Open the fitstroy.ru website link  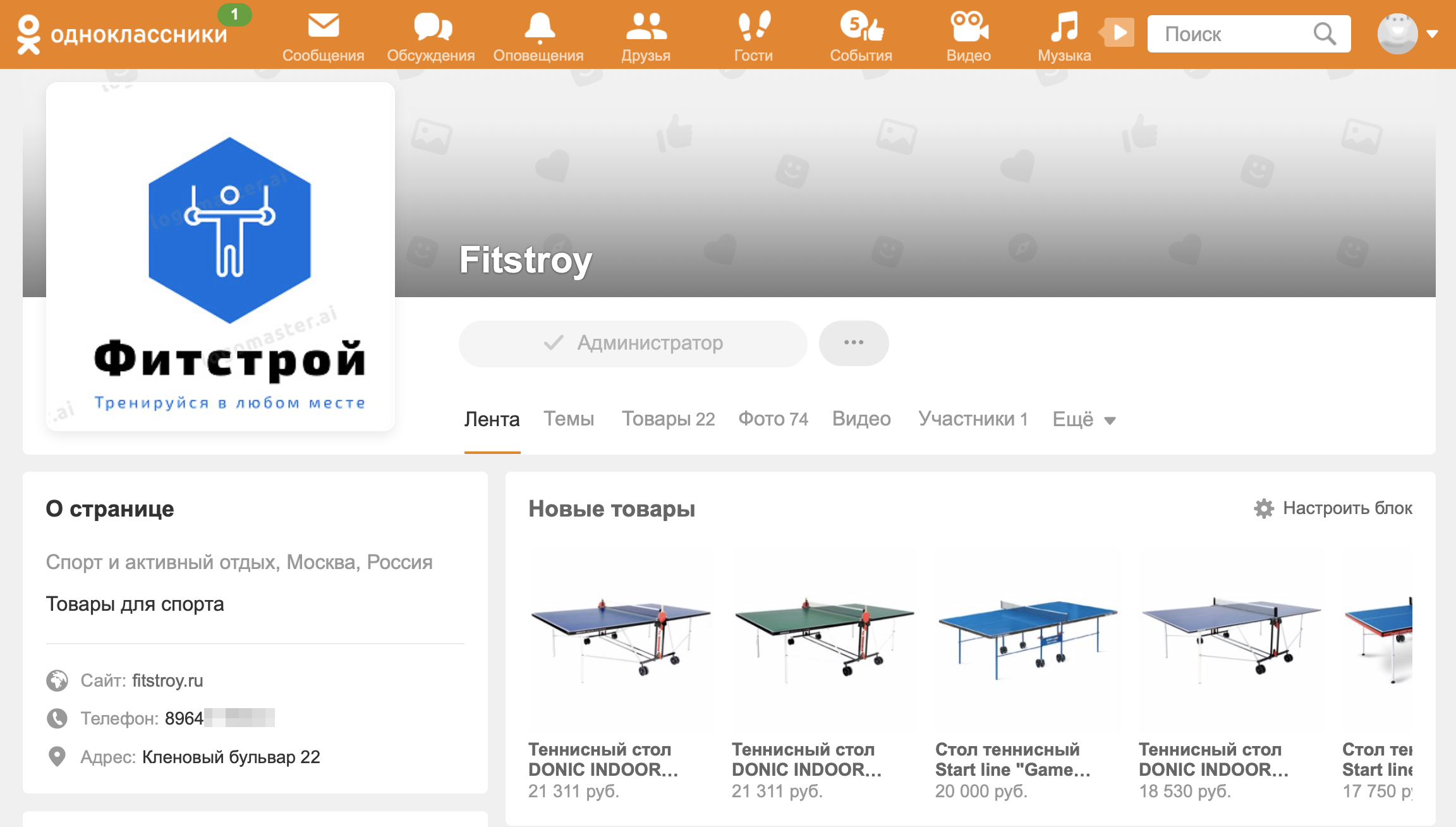(x=167, y=680)
